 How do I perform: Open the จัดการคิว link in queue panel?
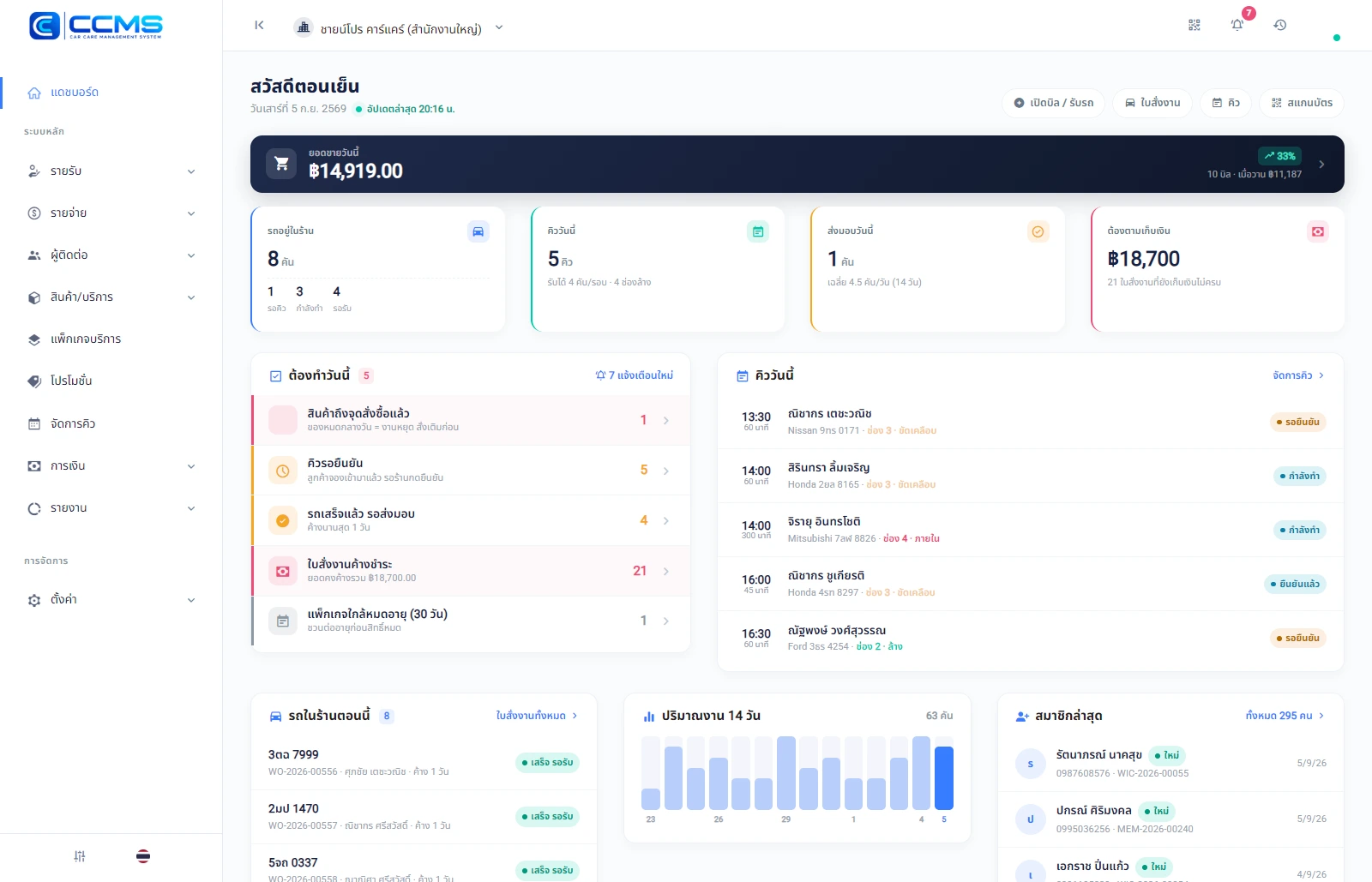(1298, 375)
